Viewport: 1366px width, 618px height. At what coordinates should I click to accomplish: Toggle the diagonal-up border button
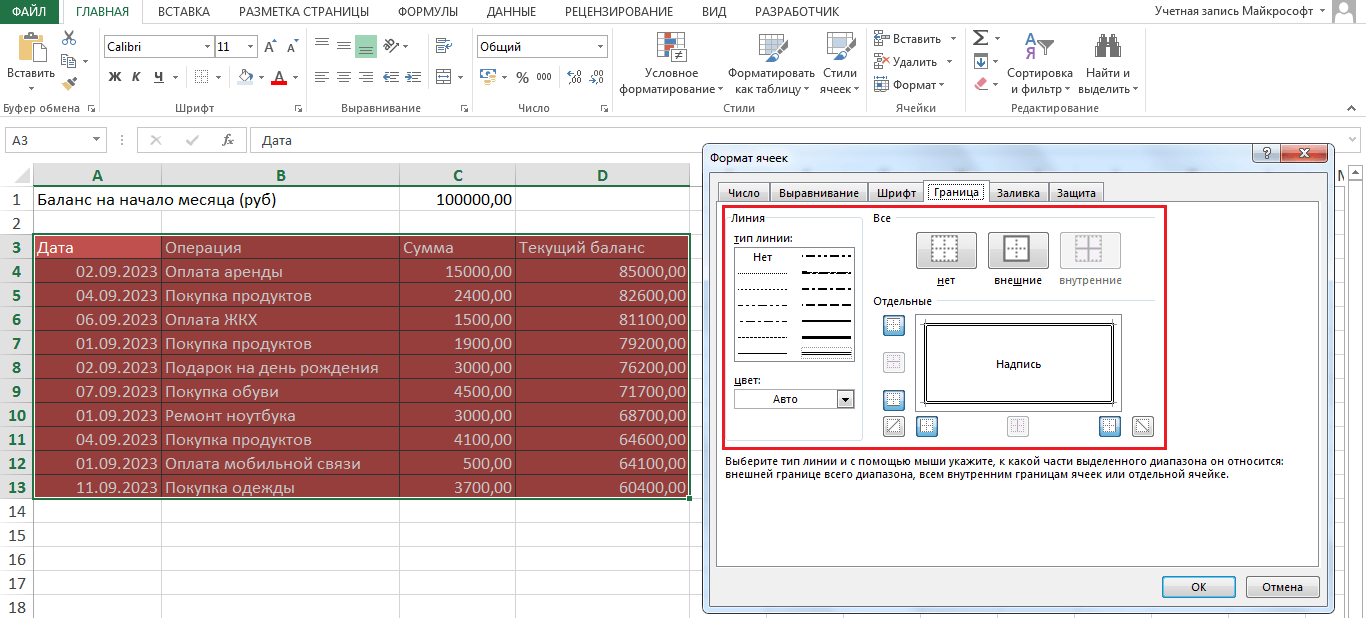coord(894,427)
